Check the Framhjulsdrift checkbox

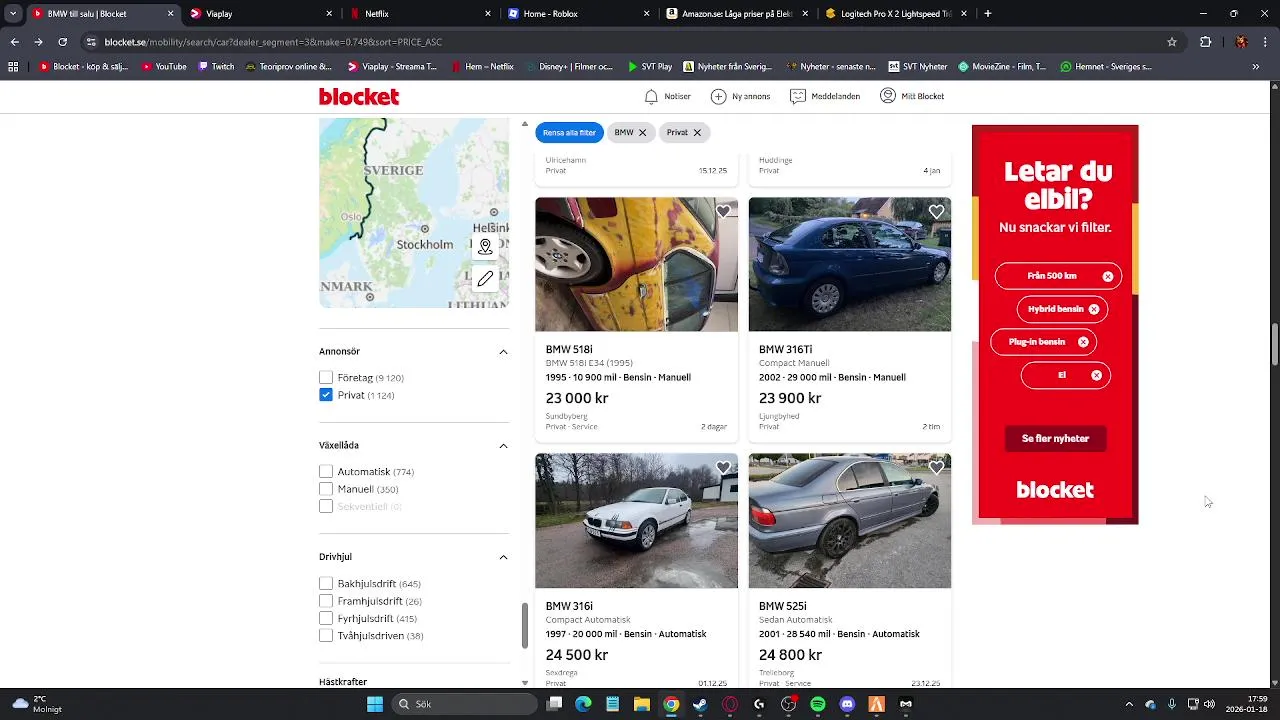[x=326, y=601]
